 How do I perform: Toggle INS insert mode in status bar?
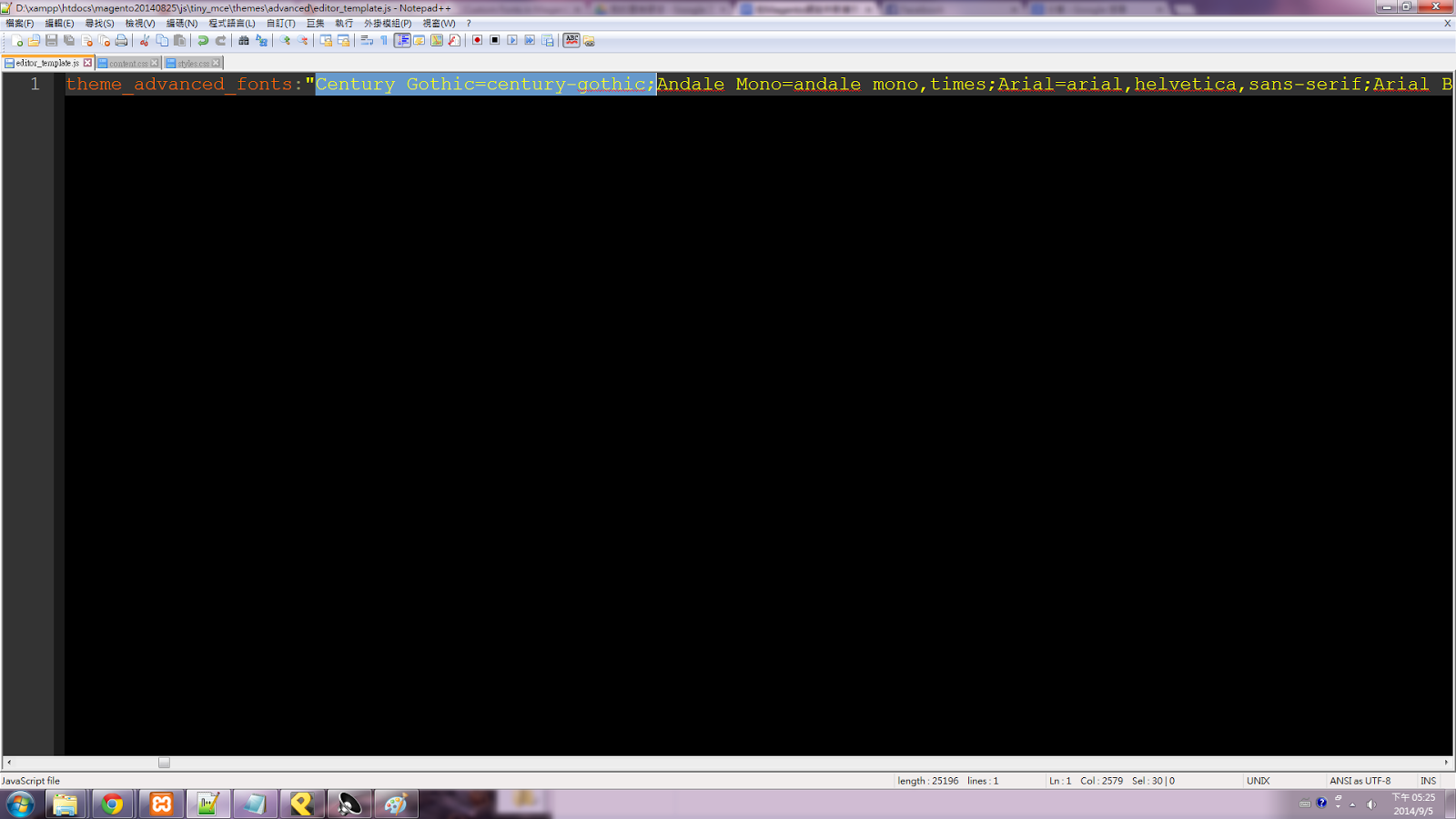point(1428,781)
